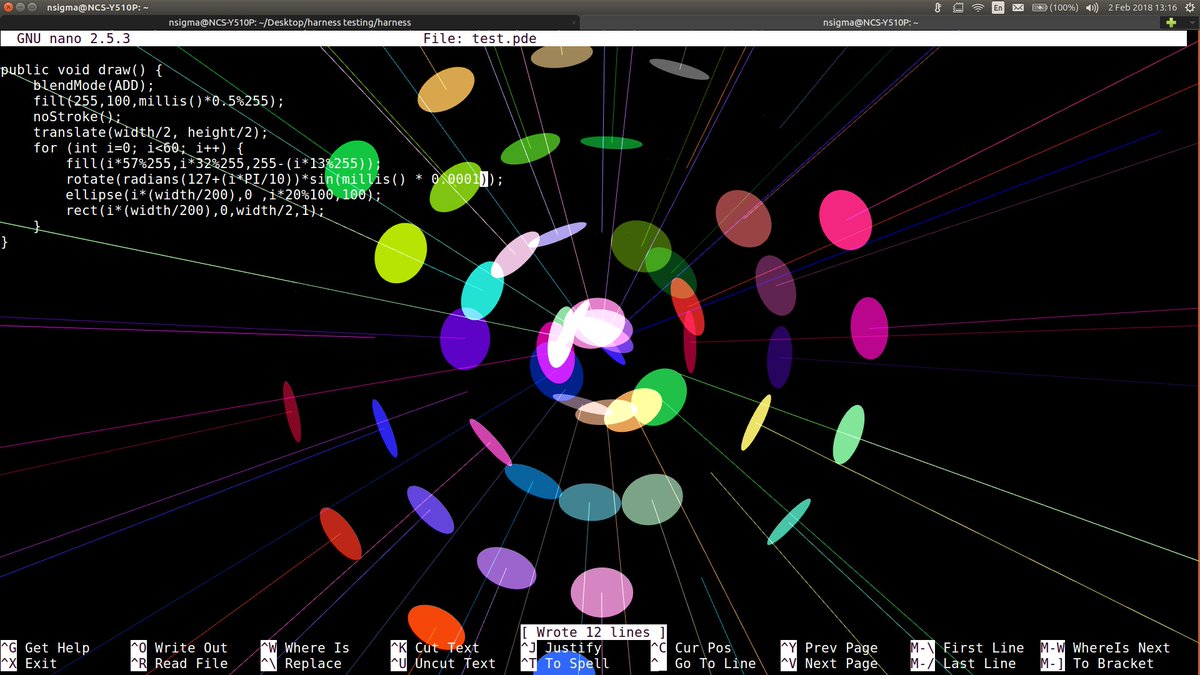Click the ^W Where Is shortcut label

point(305,648)
